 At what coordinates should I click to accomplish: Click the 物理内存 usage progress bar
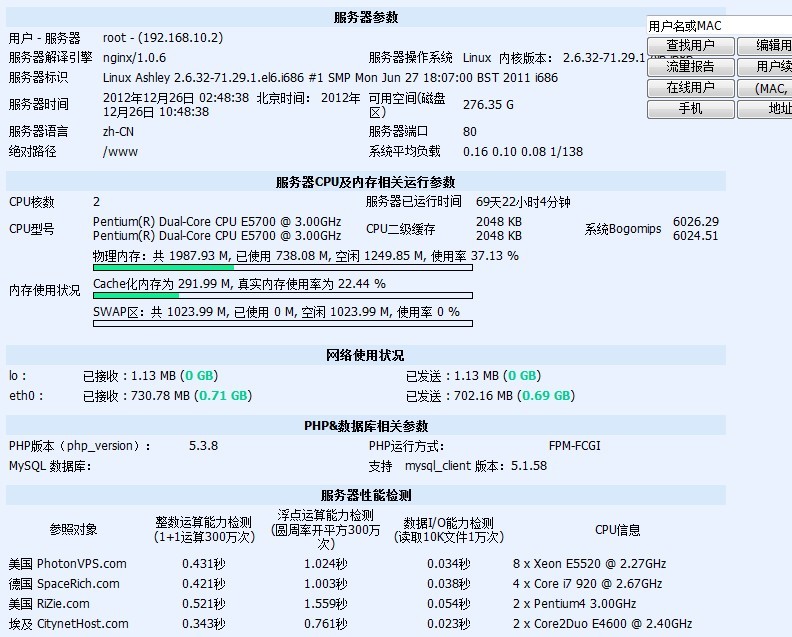(x=282, y=267)
